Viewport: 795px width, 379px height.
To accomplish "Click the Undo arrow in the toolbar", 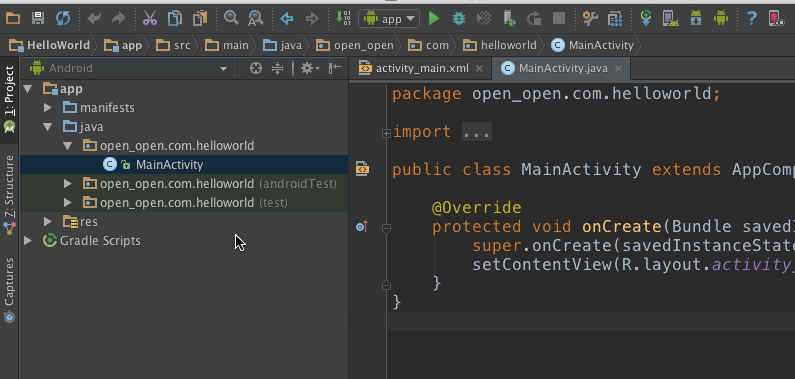I will point(94,19).
